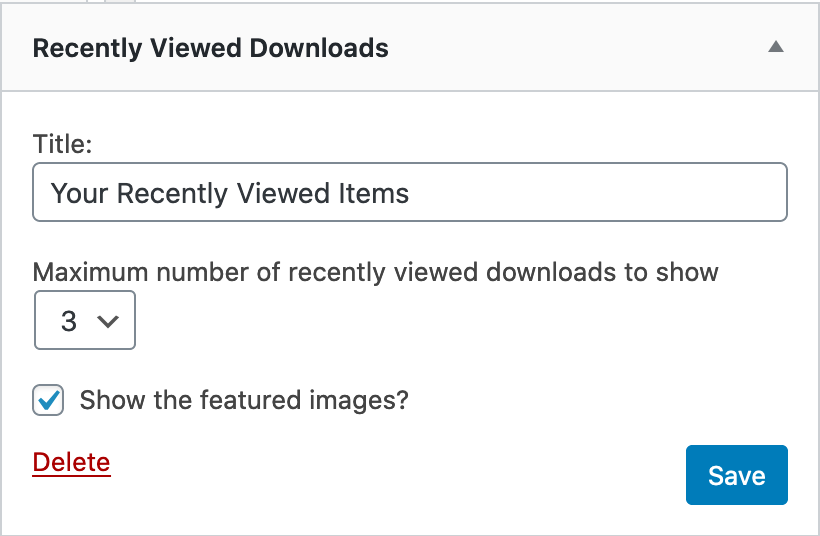Focus the Title input field
The height and width of the screenshot is (536, 820).
coord(410,192)
